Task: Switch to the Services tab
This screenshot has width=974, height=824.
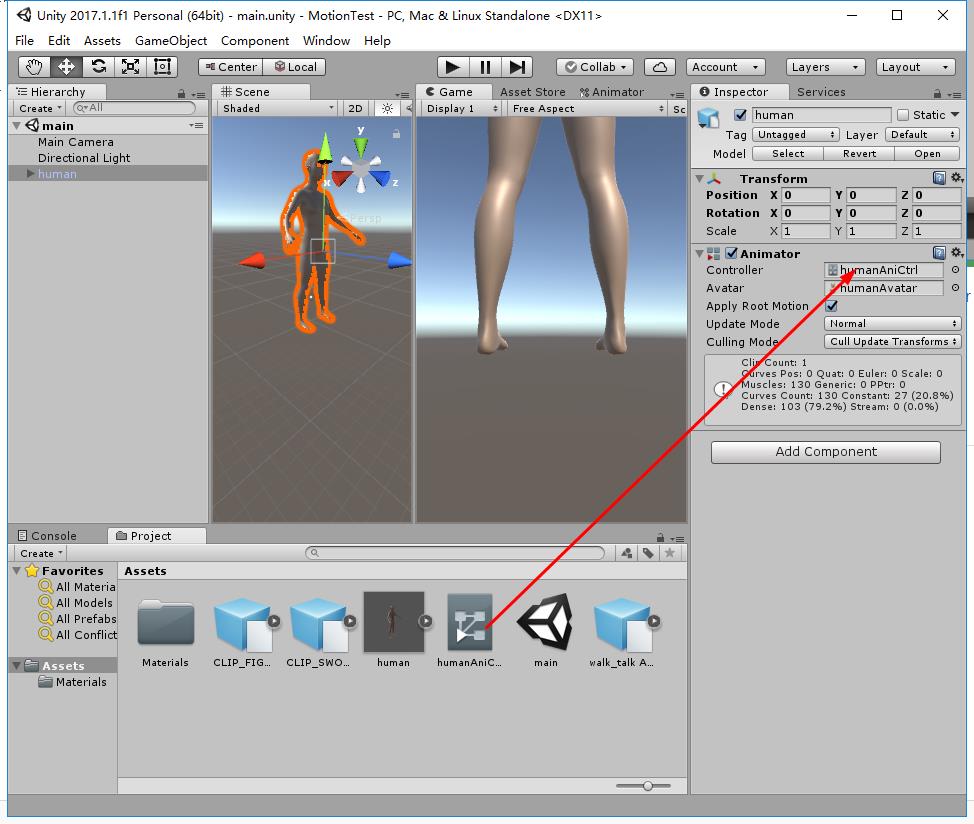Action: (821, 92)
